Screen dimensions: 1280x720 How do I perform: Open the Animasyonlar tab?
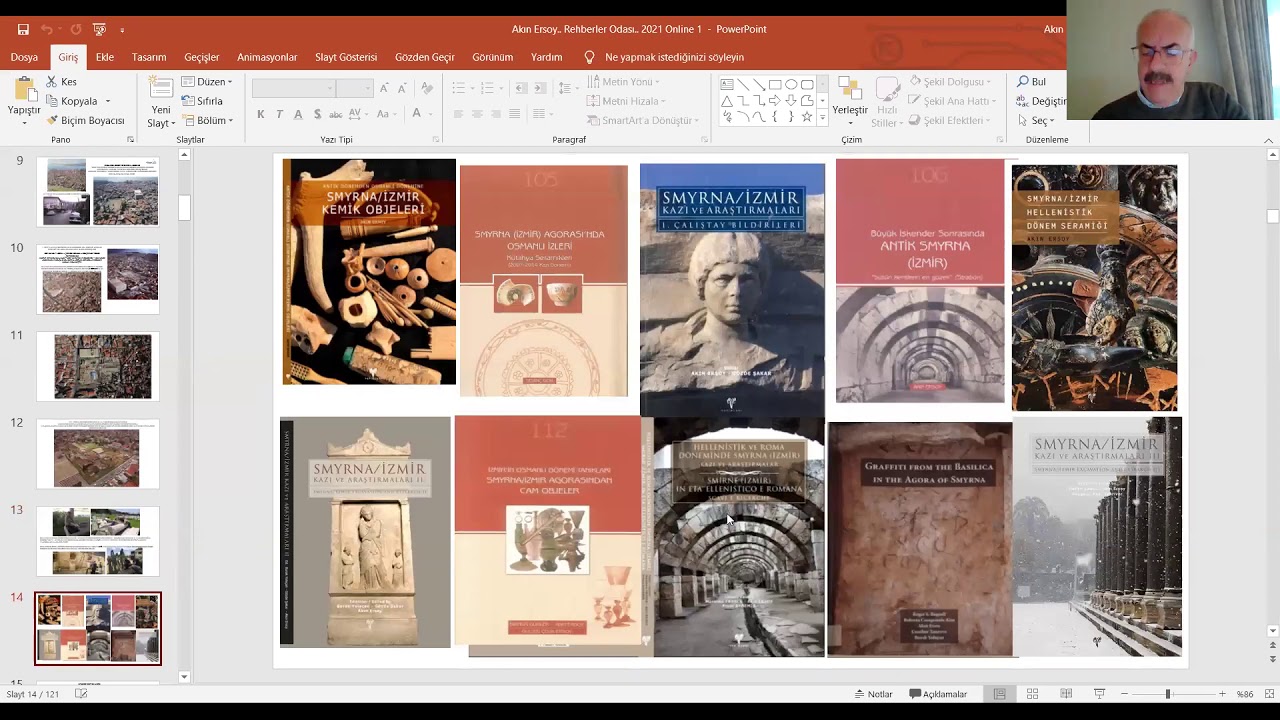tap(267, 57)
